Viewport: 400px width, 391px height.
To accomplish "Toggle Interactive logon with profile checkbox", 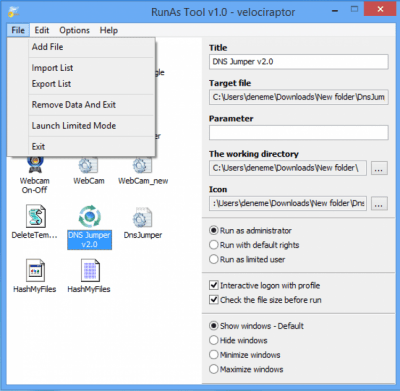I will pyautogui.click(x=265, y=285).
